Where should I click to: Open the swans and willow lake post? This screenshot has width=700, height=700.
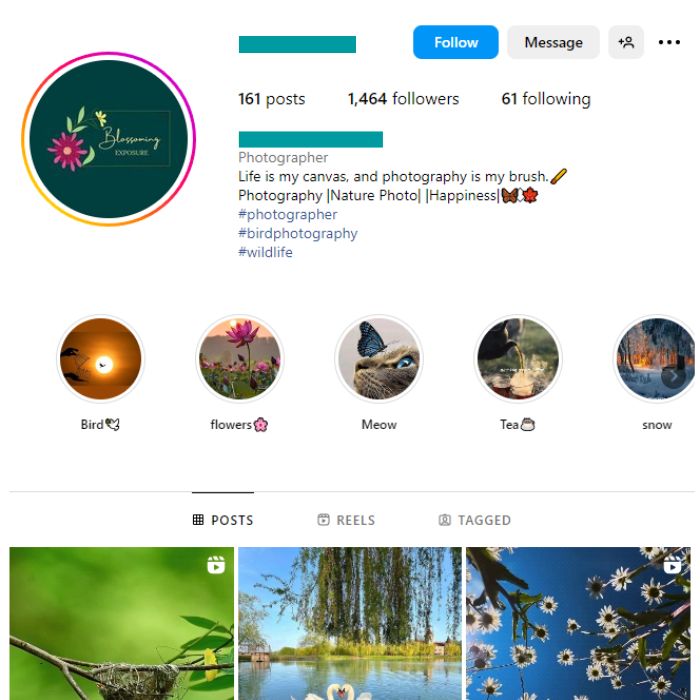pos(350,623)
